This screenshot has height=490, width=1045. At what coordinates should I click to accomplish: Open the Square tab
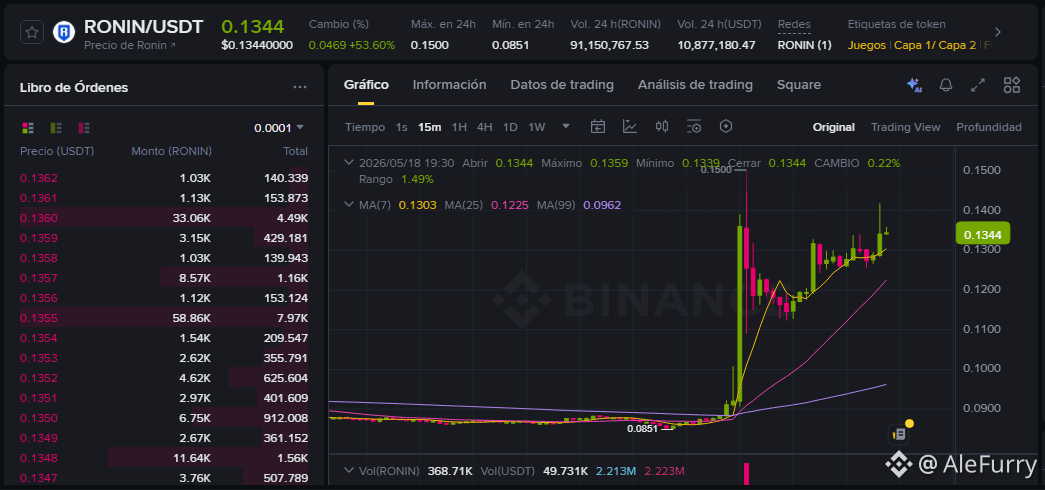point(798,85)
